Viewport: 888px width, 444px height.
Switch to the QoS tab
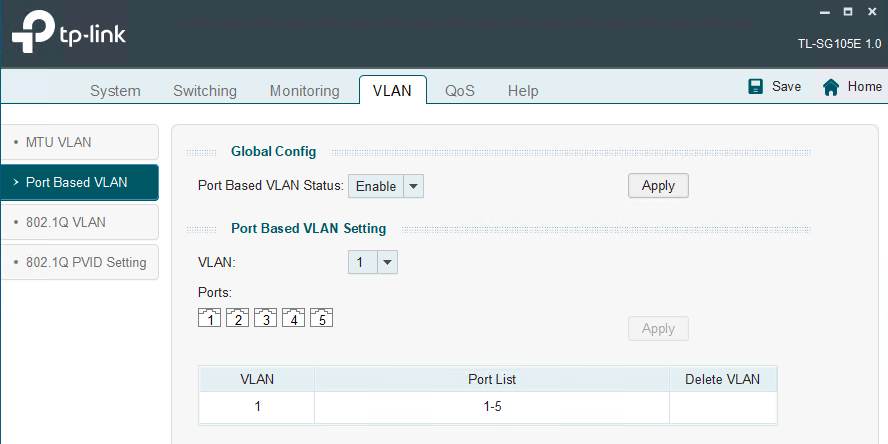point(460,91)
